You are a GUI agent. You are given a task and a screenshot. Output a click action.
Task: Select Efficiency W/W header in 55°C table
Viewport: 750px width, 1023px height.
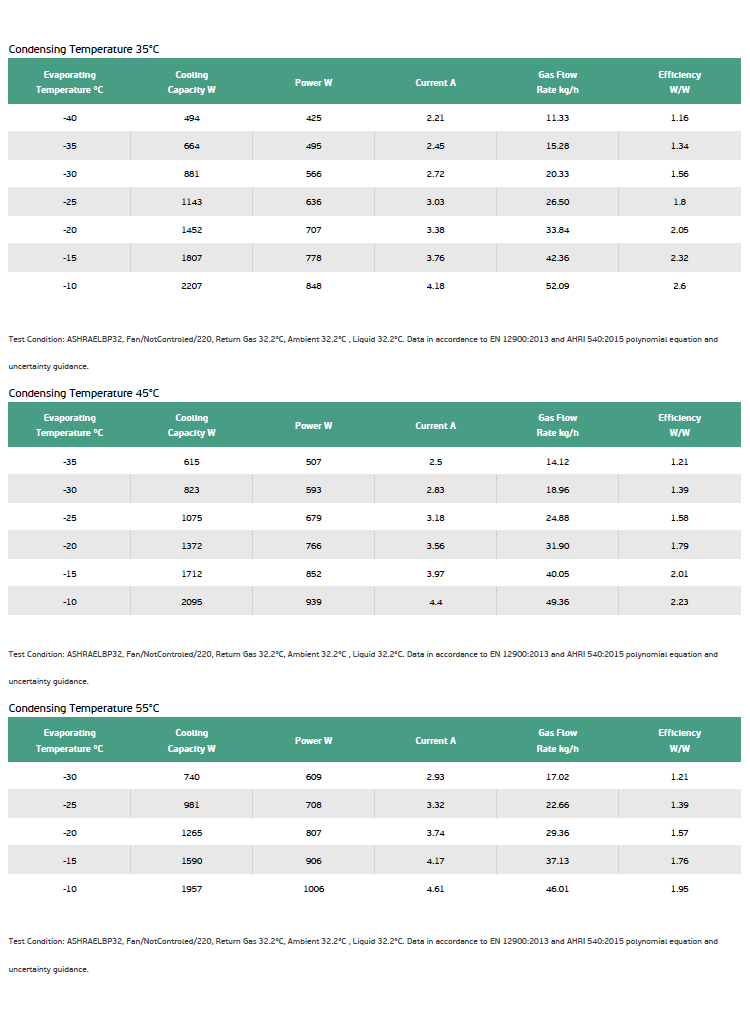[x=680, y=741]
